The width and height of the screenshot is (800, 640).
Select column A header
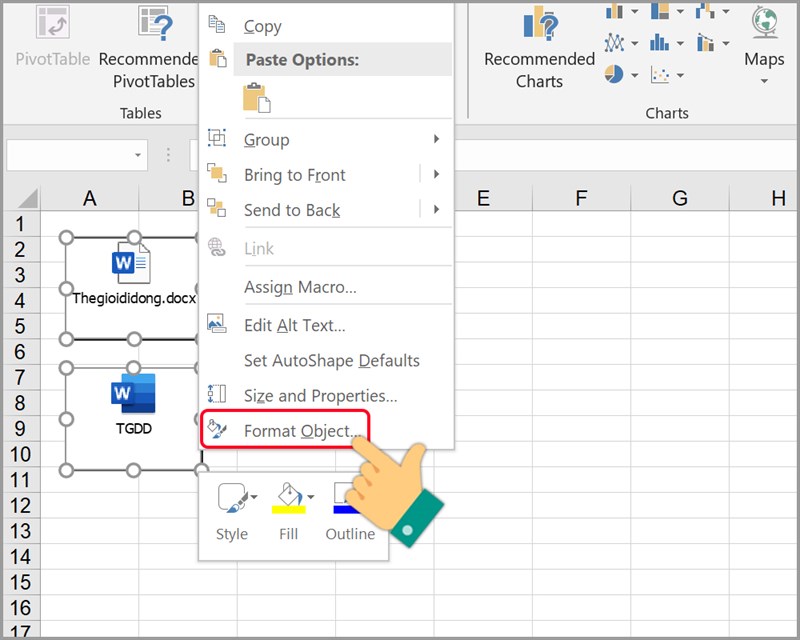(90, 198)
